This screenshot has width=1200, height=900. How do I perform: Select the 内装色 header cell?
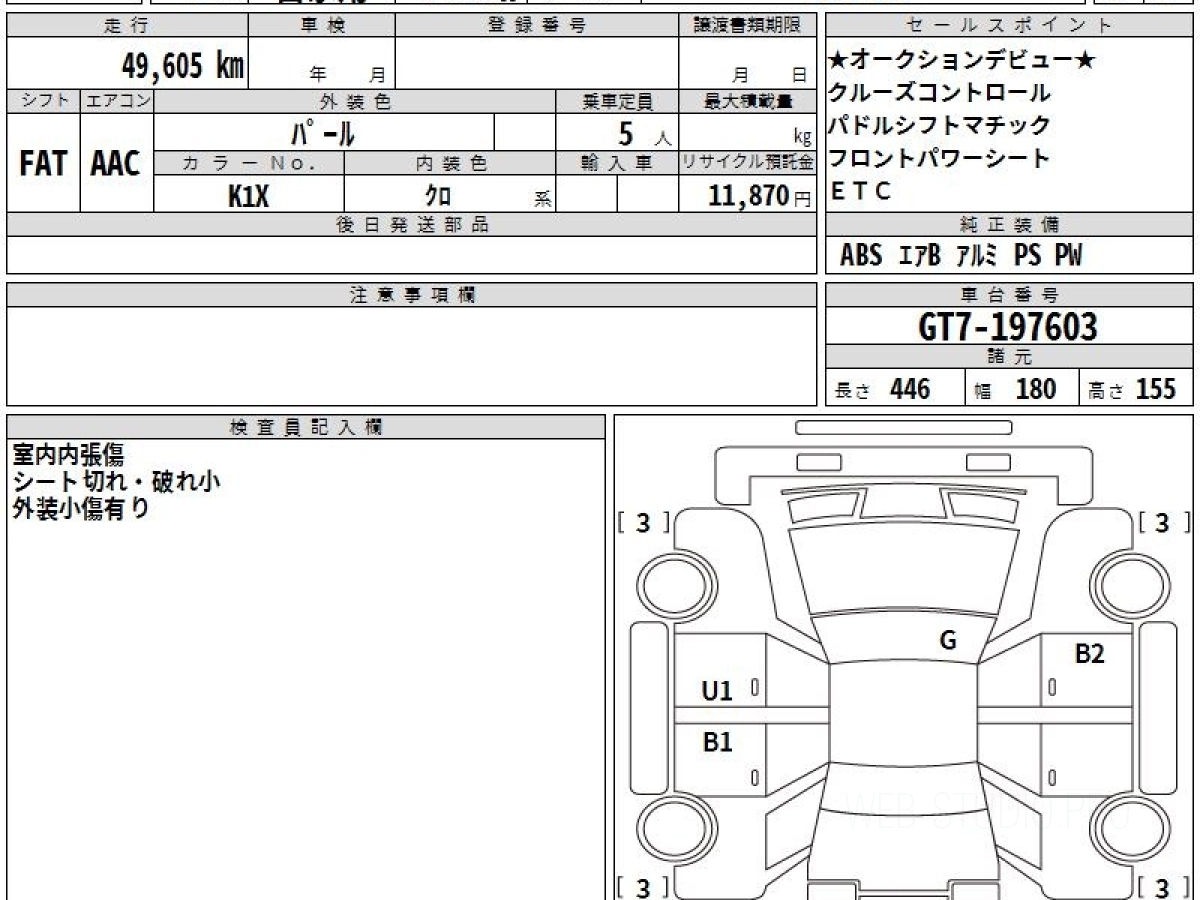point(450,164)
